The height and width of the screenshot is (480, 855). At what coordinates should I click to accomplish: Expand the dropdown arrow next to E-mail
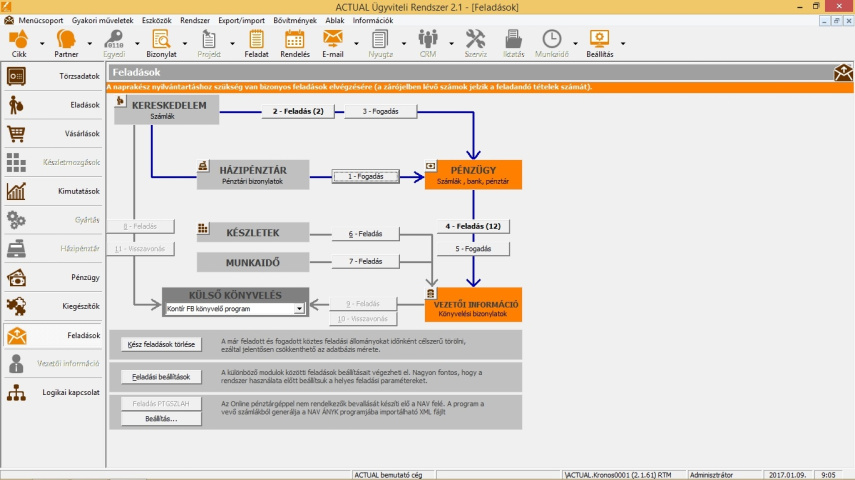click(x=353, y=43)
